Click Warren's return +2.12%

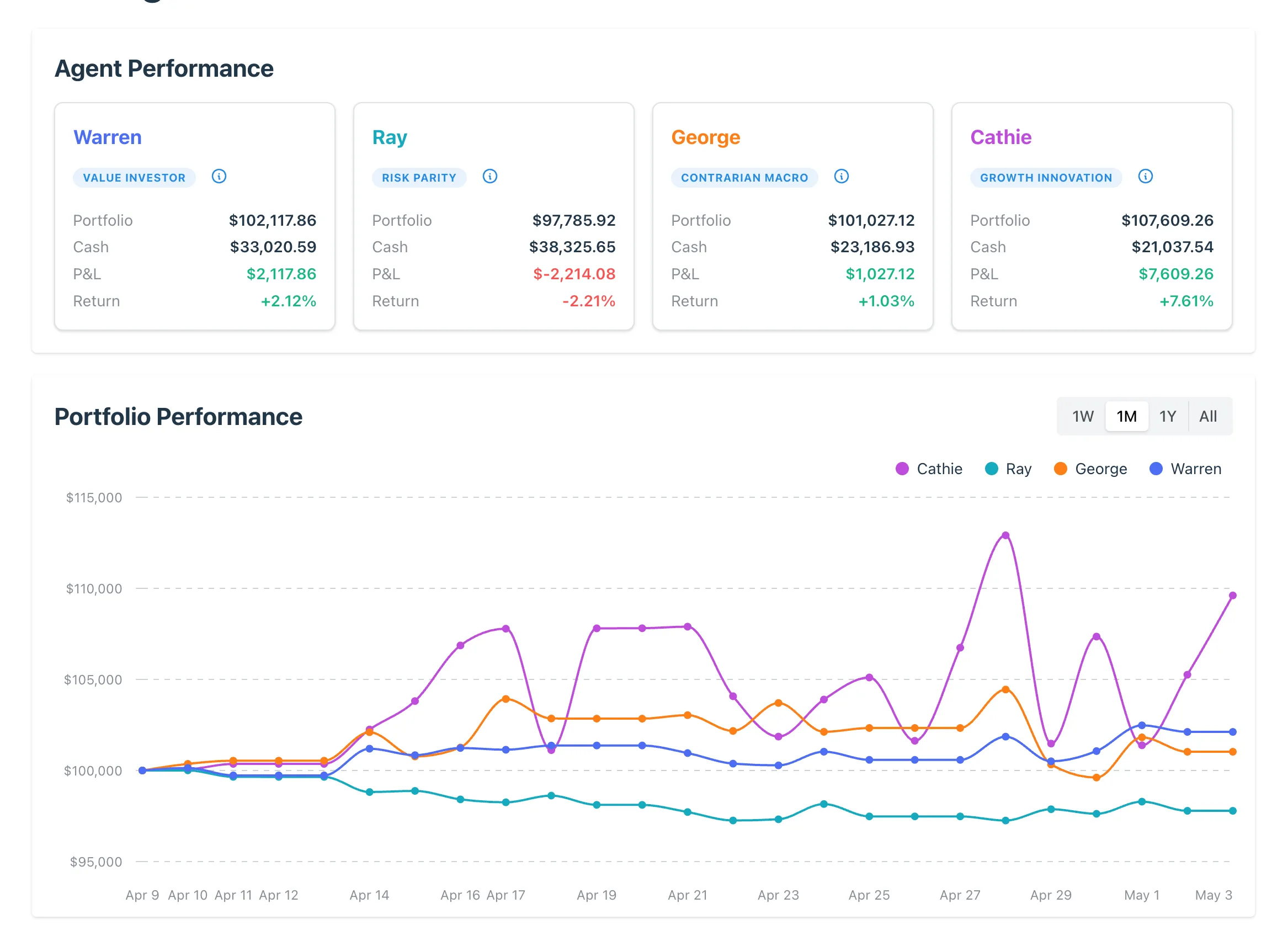tap(289, 301)
